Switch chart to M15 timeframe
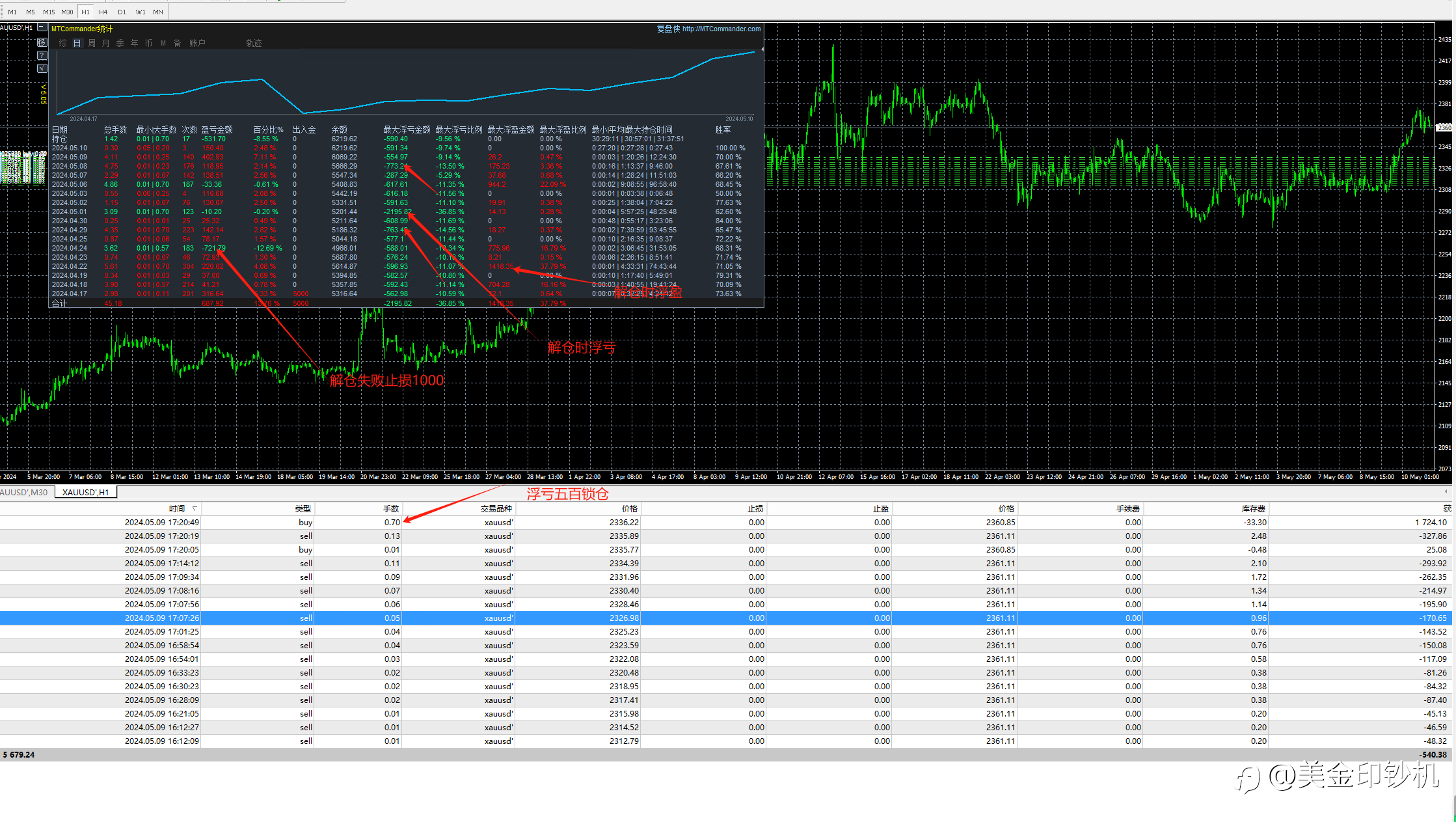Viewport: 1456px width, 822px height. [49, 12]
